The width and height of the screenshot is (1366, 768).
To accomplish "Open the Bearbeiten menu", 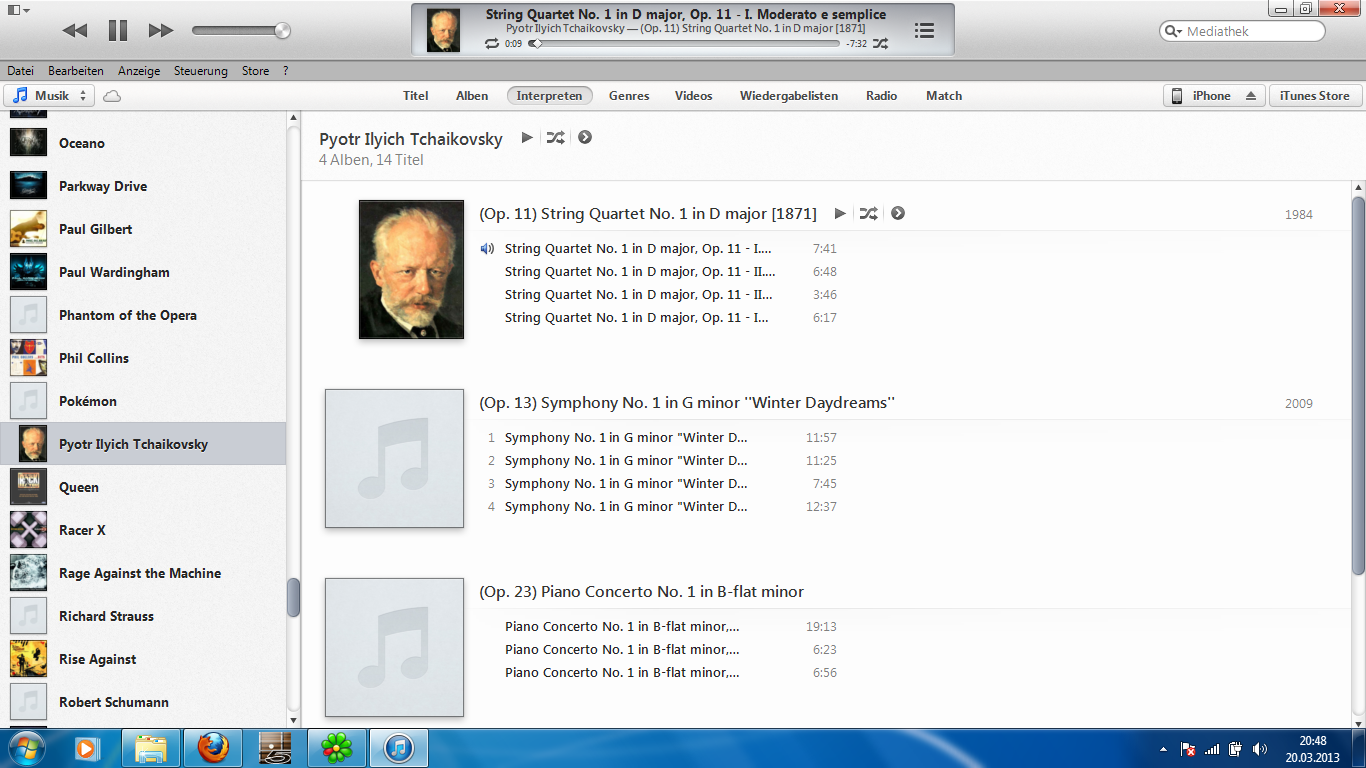I will coord(76,71).
